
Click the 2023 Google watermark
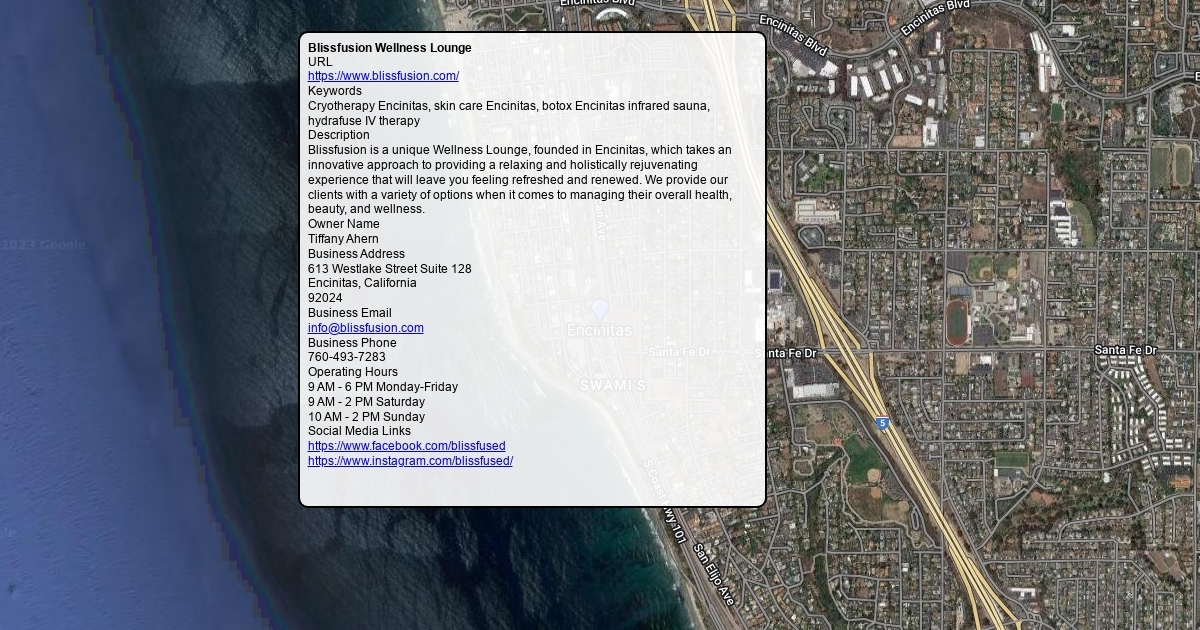(x=43, y=245)
